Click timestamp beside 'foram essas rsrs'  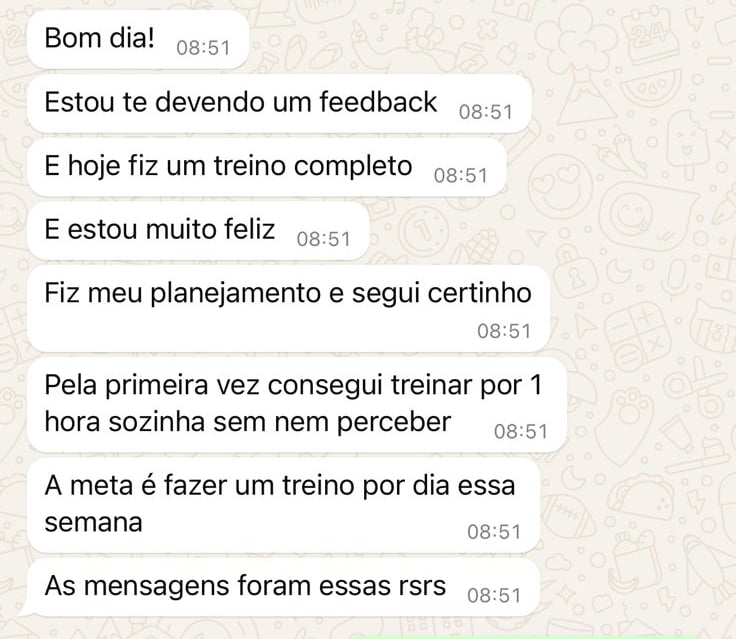point(494,596)
